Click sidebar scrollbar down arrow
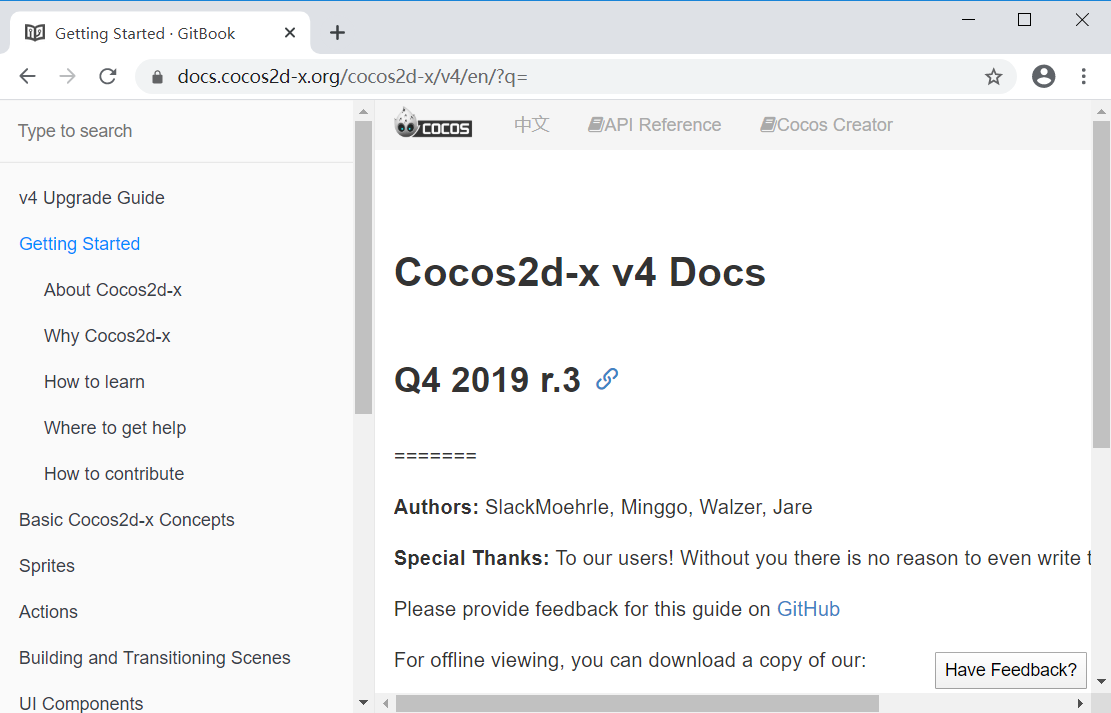This screenshot has height=713, width=1111. pos(363,703)
